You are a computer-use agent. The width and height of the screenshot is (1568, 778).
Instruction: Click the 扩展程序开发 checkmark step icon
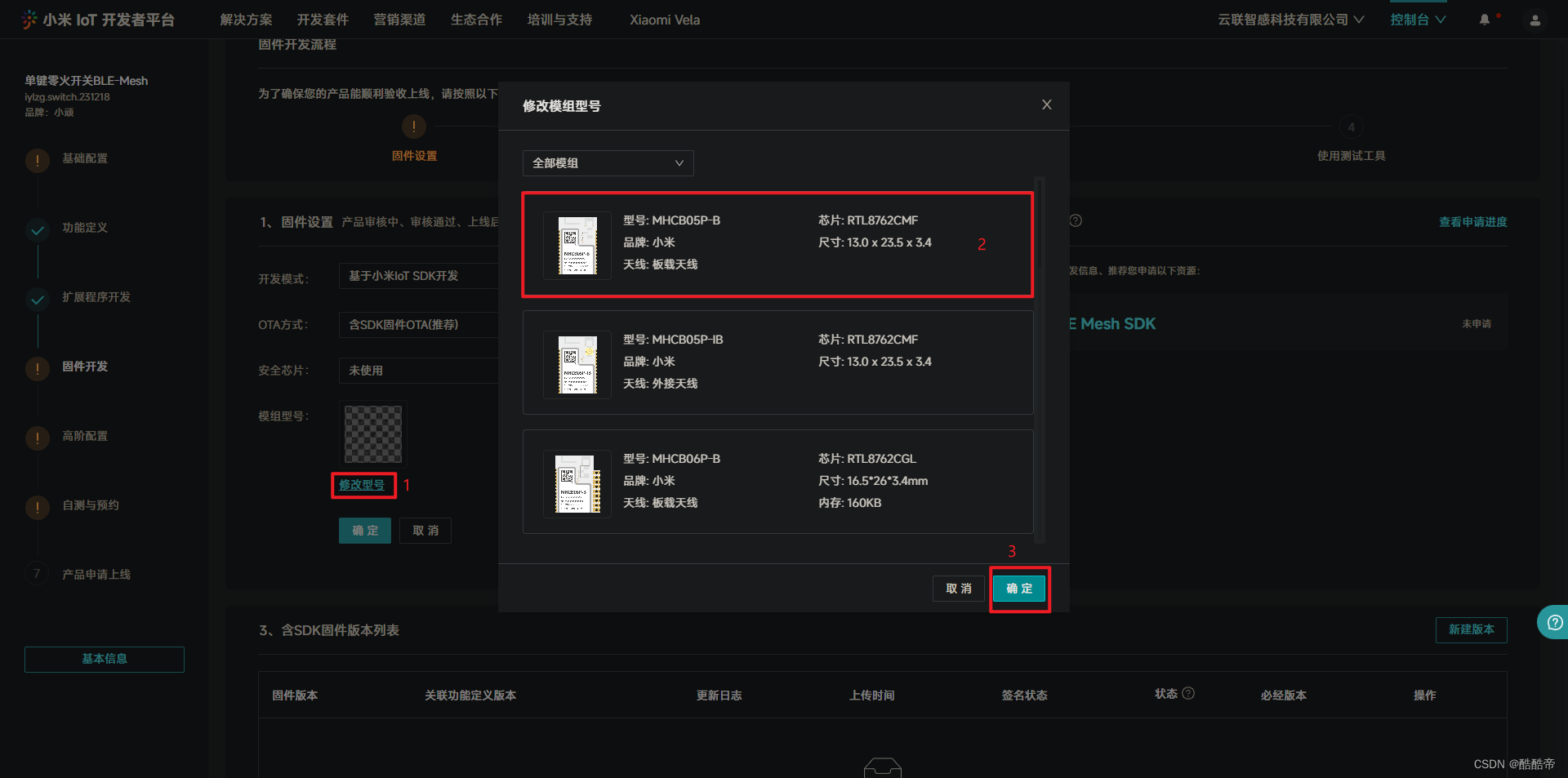pyautogui.click(x=38, y=300)
